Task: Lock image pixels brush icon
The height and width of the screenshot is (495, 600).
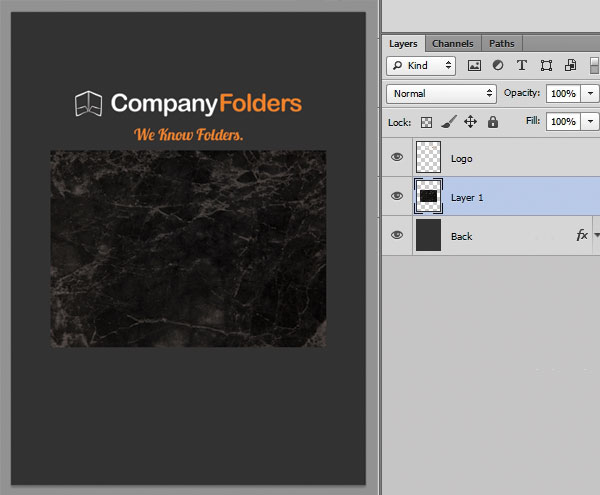Action: pos(448,122)
